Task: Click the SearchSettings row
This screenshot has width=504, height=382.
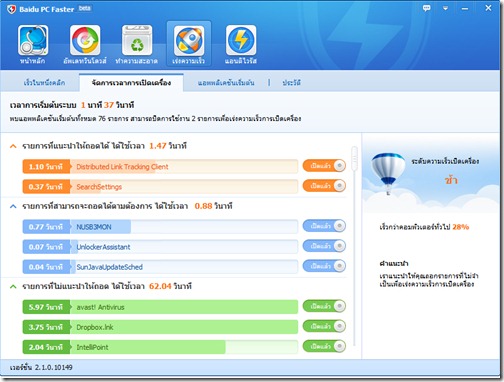Action: (160, 187)
